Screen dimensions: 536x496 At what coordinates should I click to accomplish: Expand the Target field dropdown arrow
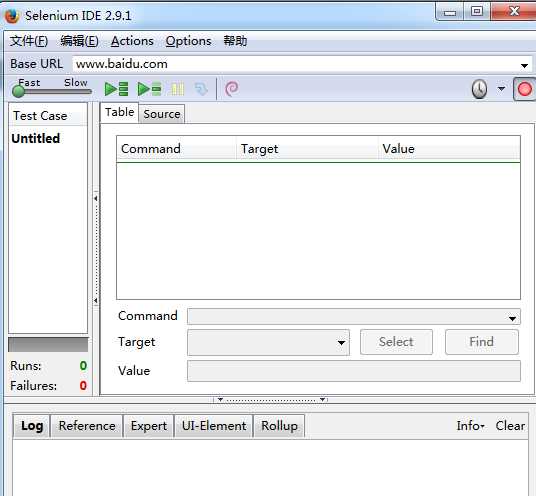[341, 343]
